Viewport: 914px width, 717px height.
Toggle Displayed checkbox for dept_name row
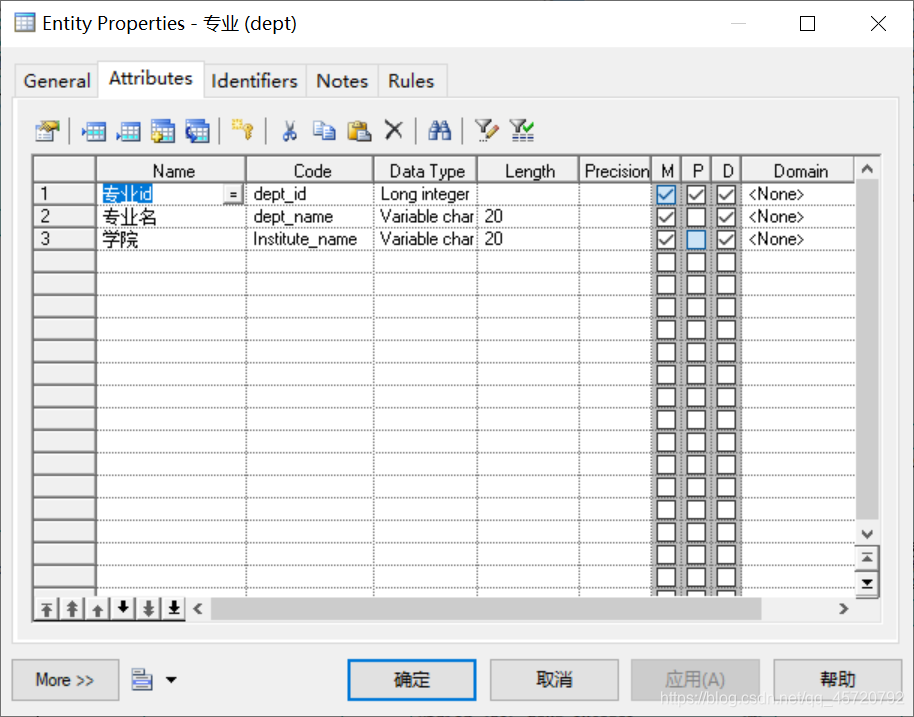[726, 217]
